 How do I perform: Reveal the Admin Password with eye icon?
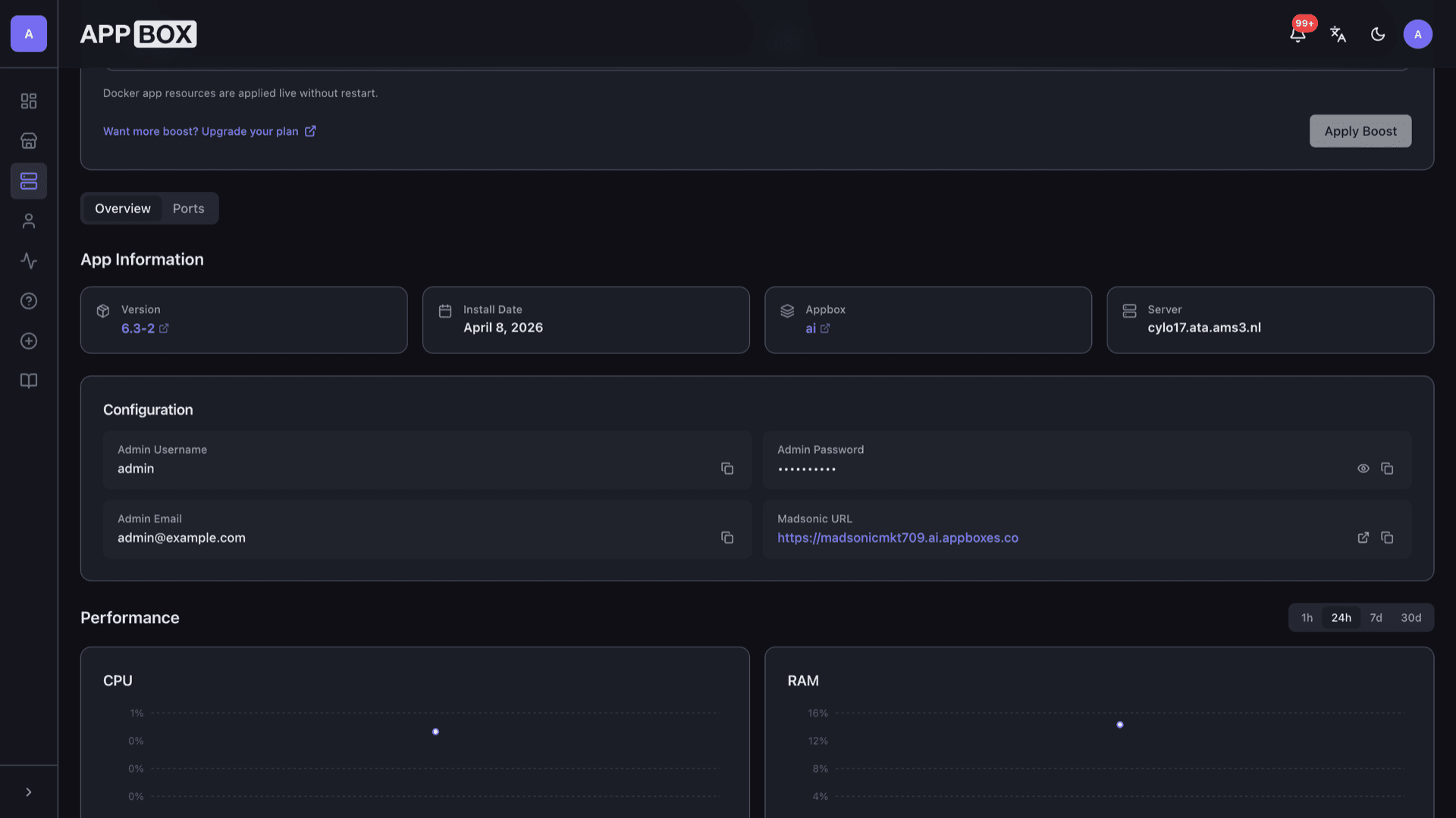1363,469
